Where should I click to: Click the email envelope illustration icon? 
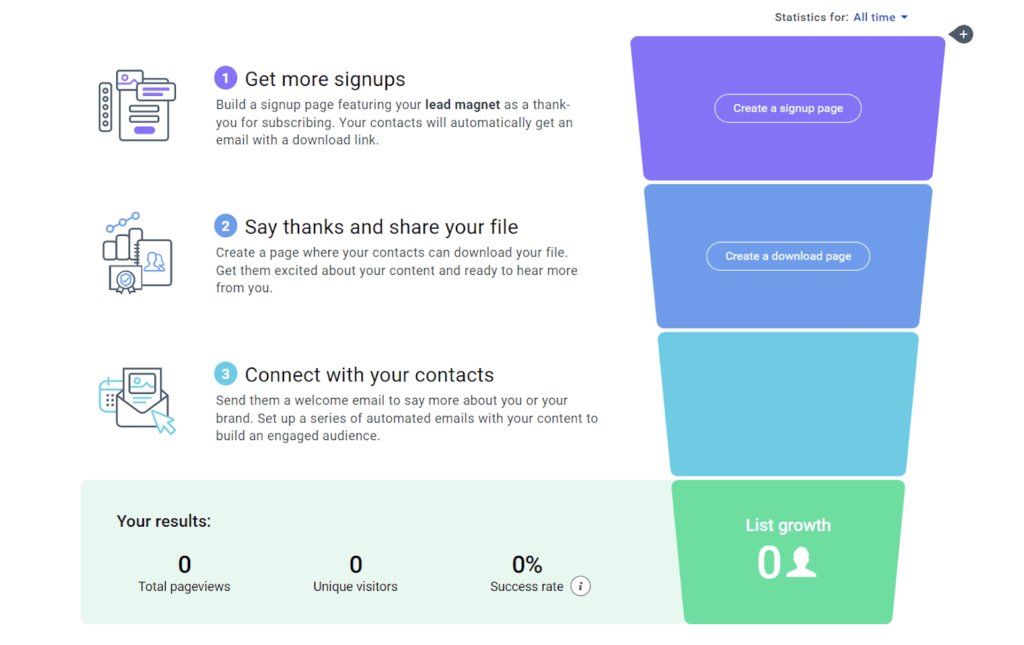(x=138, y=400)
